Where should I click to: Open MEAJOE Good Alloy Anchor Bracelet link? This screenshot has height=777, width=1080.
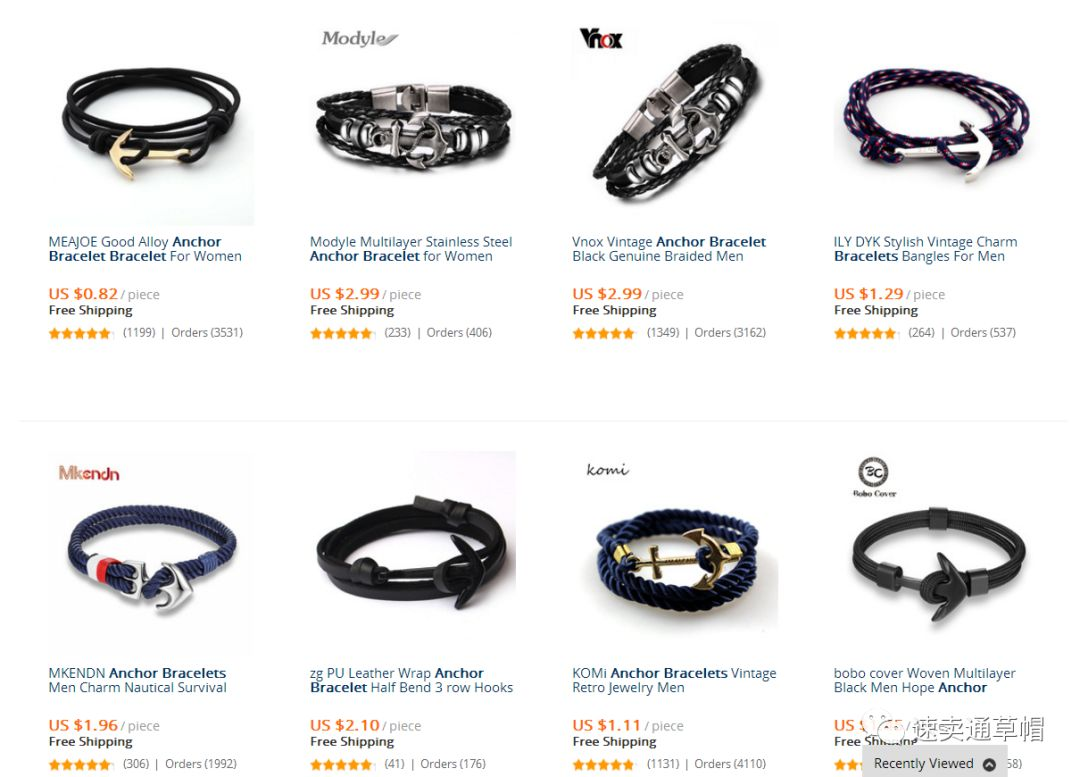tap(145, 249)
